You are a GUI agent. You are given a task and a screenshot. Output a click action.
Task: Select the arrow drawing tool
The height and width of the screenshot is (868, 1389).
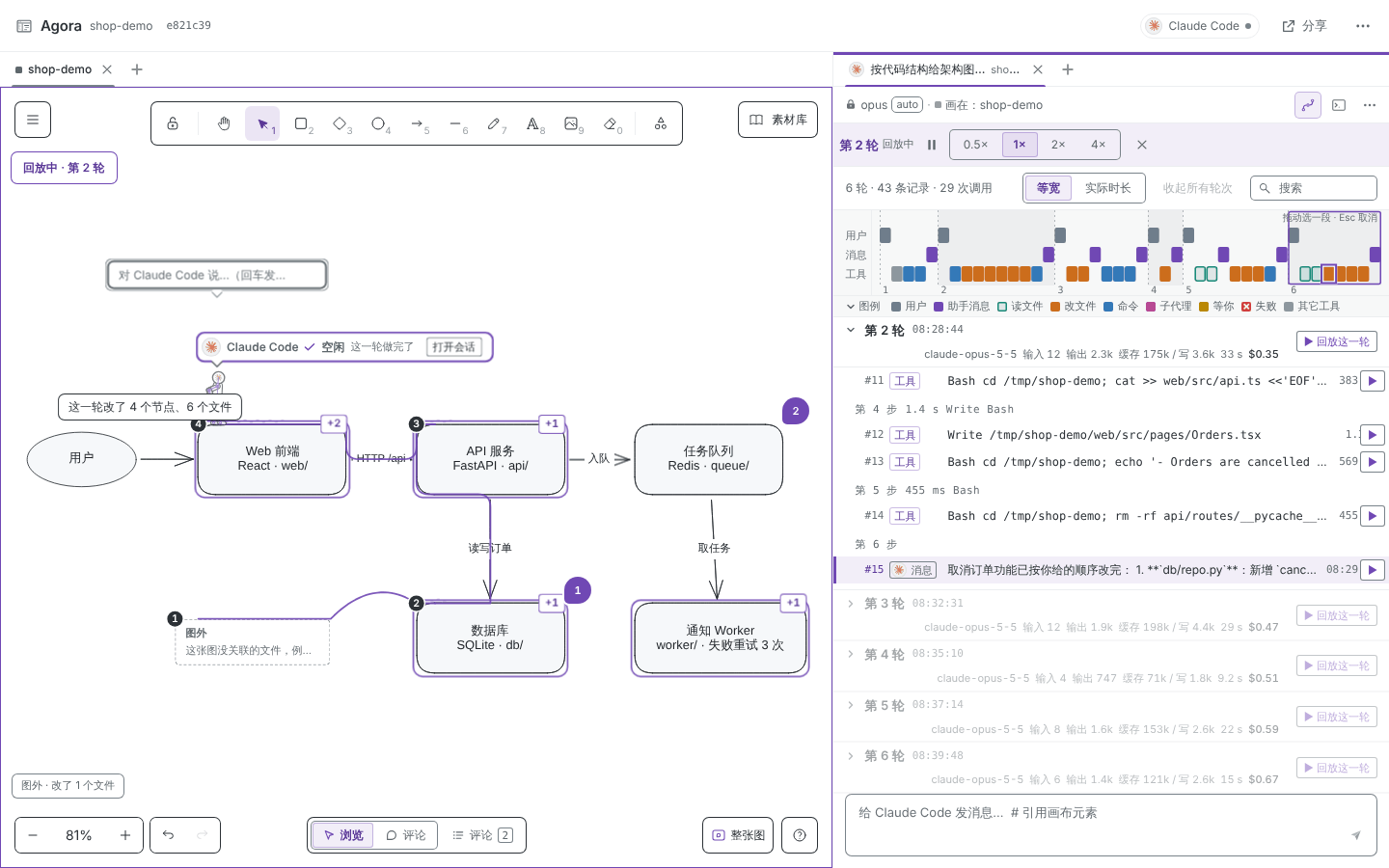[x=418, y=123]
